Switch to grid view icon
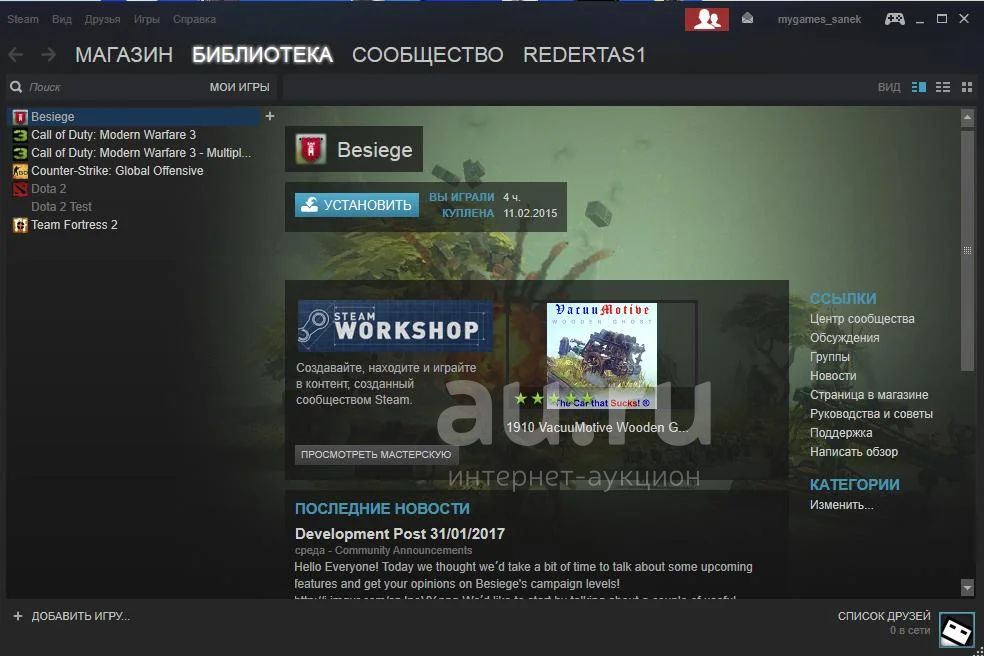Viewport: 984px width, 656px height. 966,87
